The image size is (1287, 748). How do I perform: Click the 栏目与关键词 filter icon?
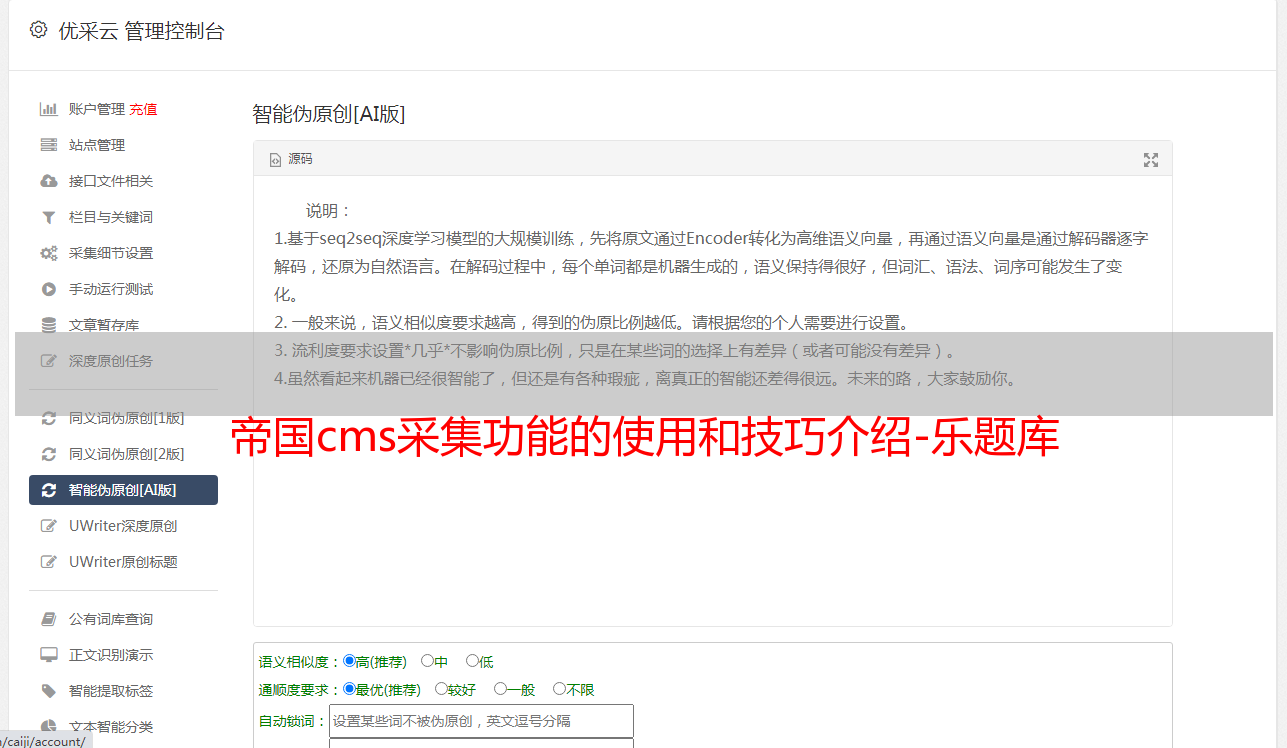click(x=48, y=217)
